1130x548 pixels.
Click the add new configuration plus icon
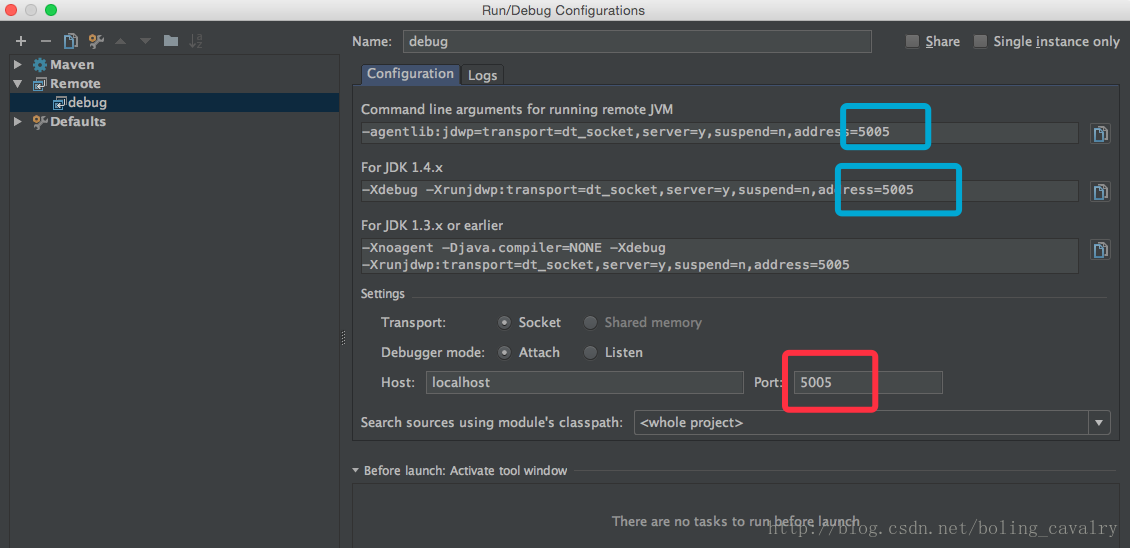(20, 41)
